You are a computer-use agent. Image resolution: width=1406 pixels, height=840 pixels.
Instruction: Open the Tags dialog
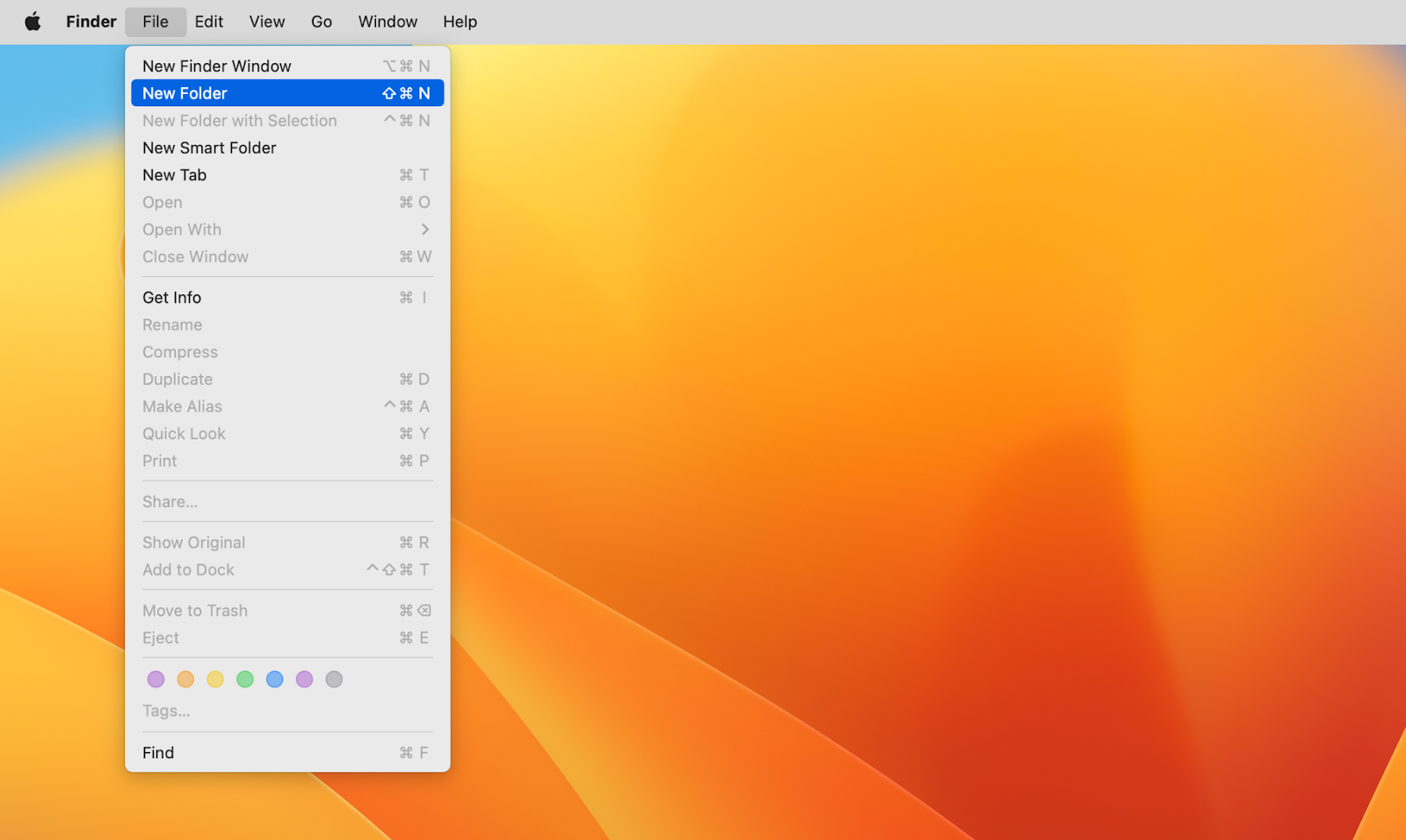click(x=165, y=710)
